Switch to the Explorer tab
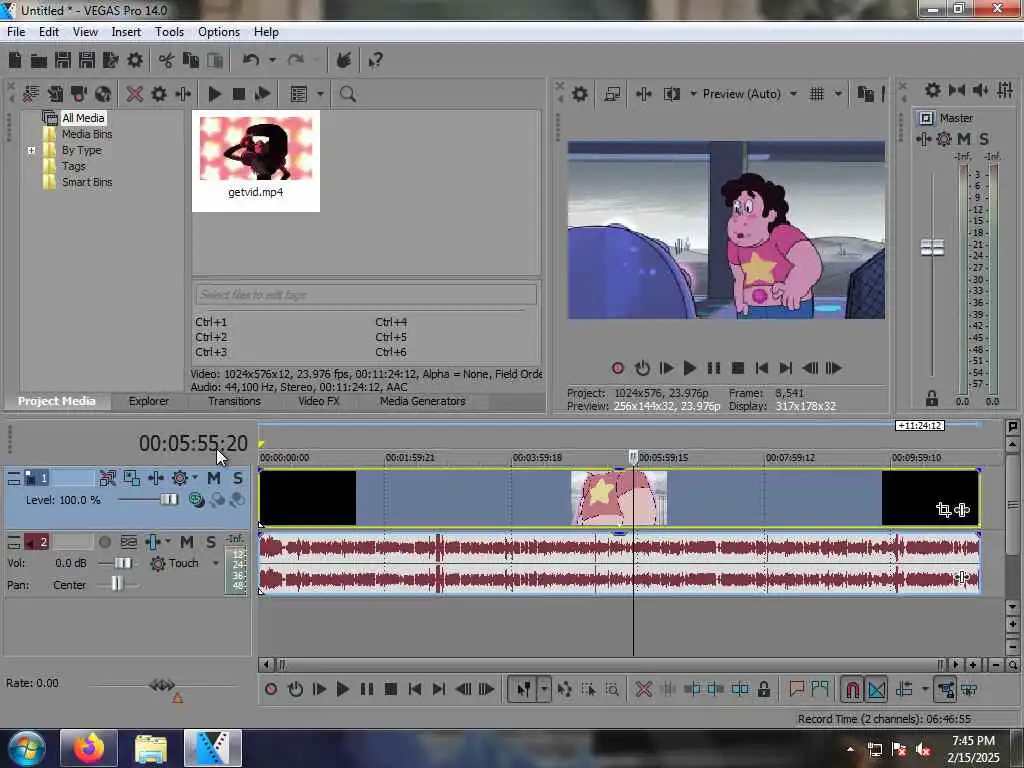This screenshot has width=1024, height=768. pyautogui.click(x=148, y=401)
